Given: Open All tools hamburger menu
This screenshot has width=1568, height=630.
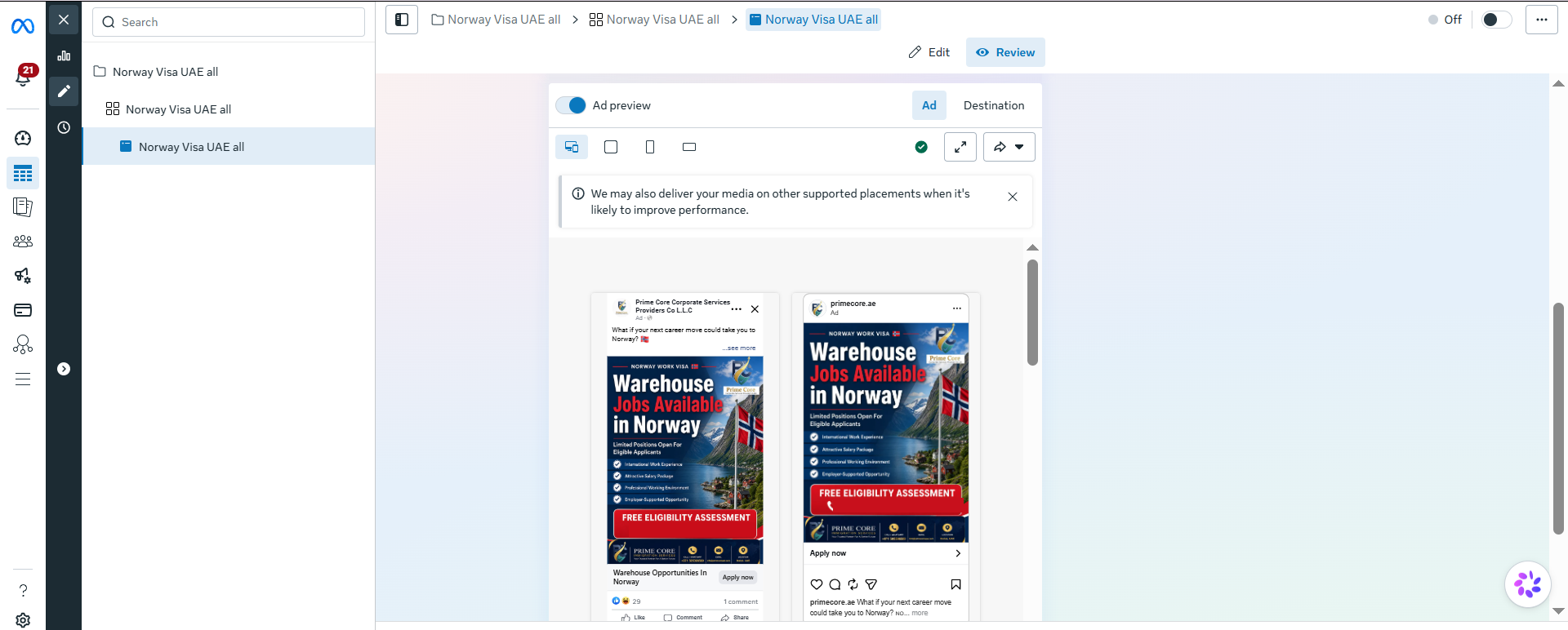Looking at the screenshot, I should (23, 379).
